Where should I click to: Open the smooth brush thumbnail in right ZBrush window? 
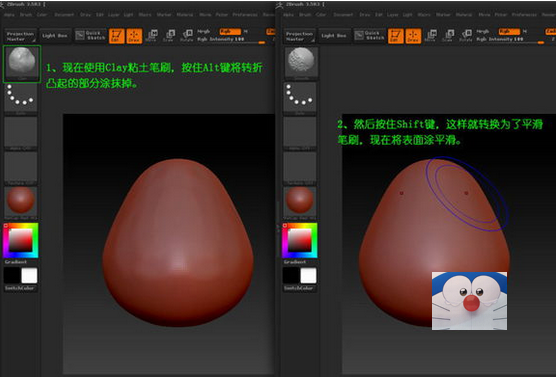[x=301, y=64]
